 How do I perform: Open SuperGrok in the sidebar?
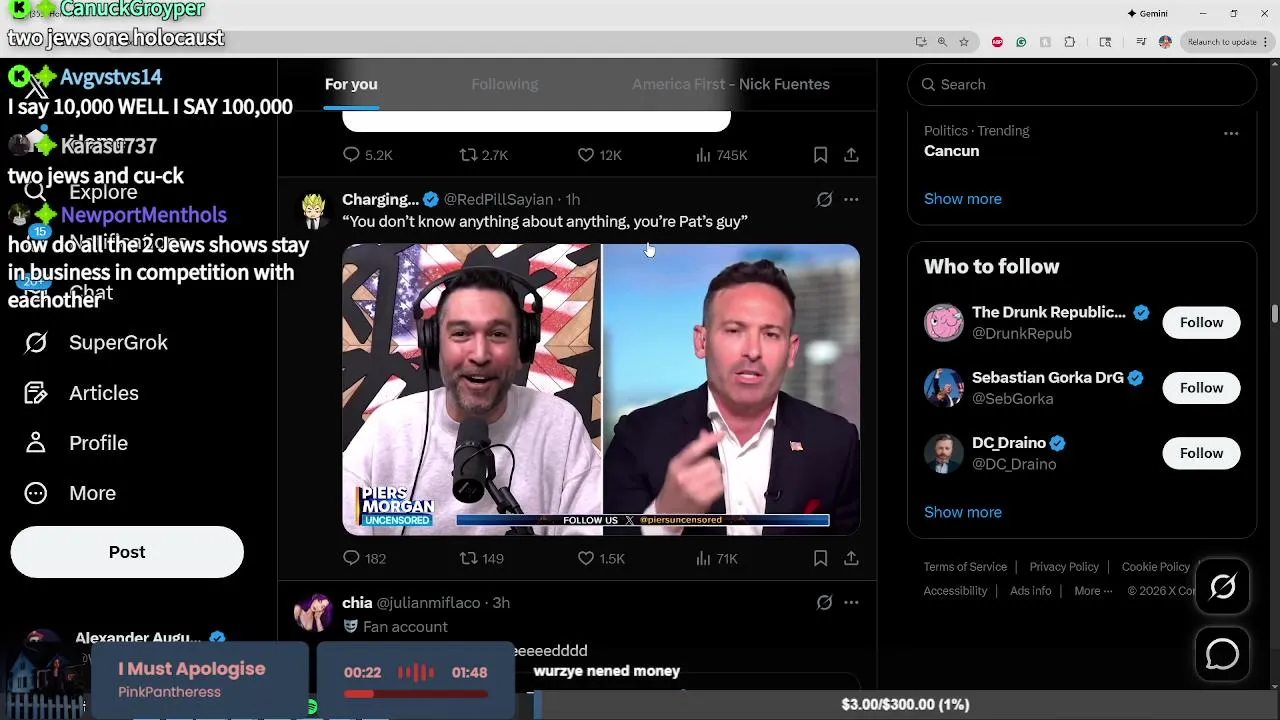pyautogui.click(x=96, y=343)
